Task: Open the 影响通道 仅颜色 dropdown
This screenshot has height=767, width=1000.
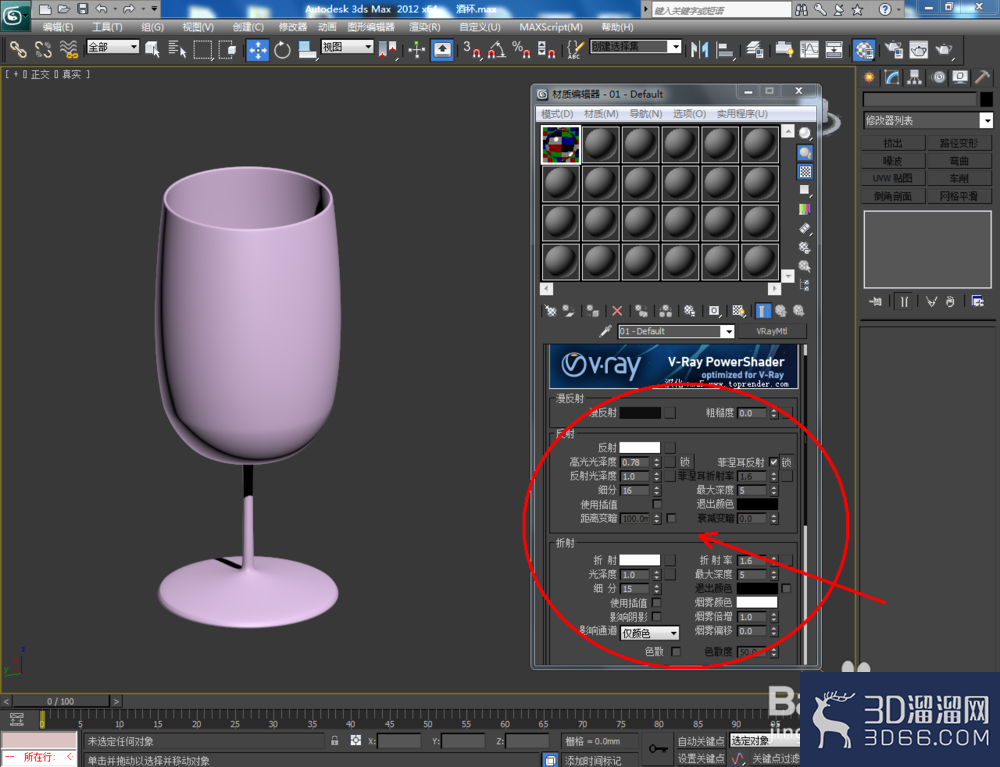Action: click(649, 632)
